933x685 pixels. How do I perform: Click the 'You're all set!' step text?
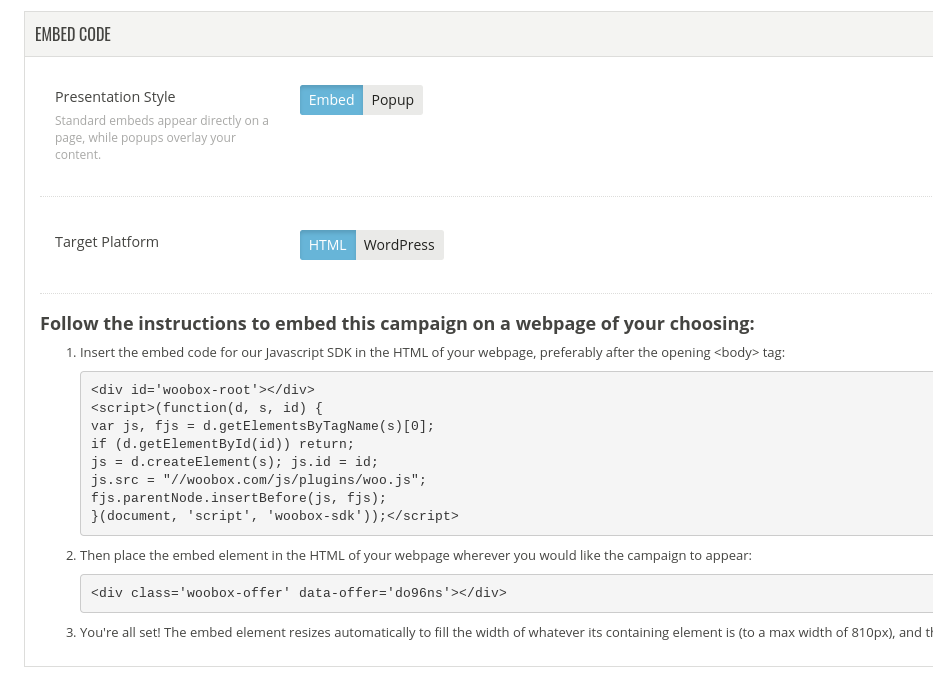[x=506, y=633]
